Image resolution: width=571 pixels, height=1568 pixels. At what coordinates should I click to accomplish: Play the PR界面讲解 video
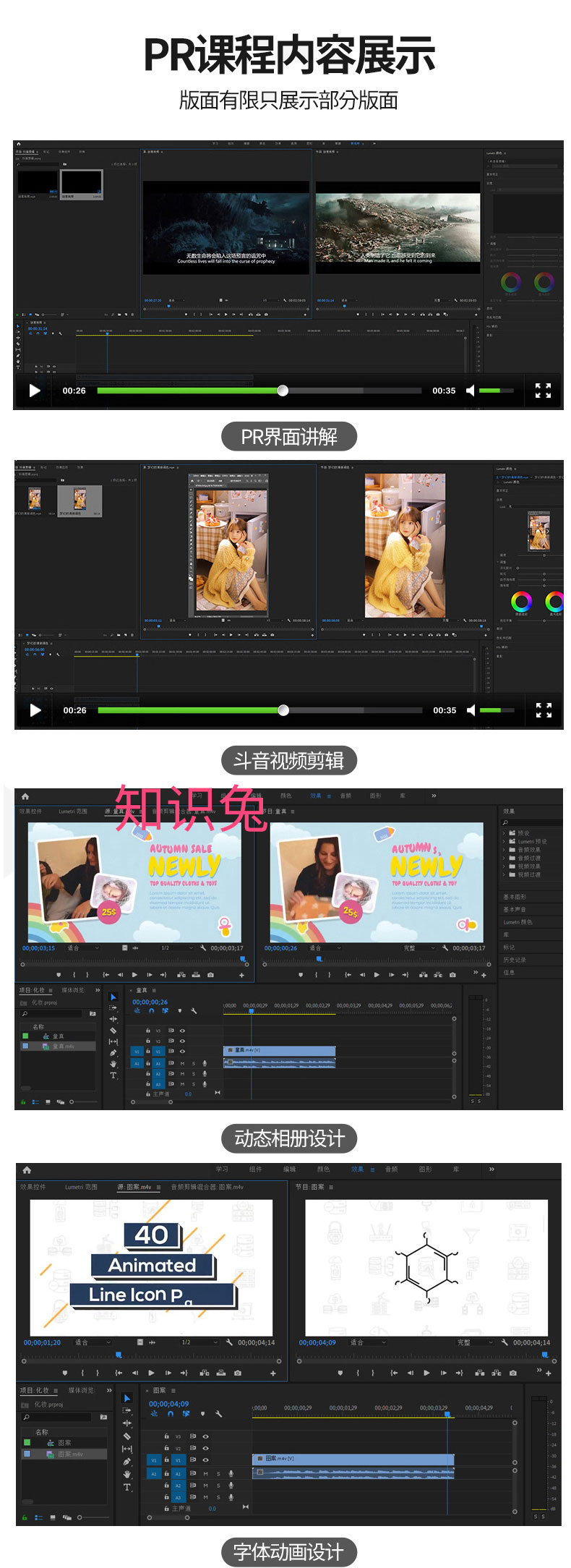coord(34,391)
